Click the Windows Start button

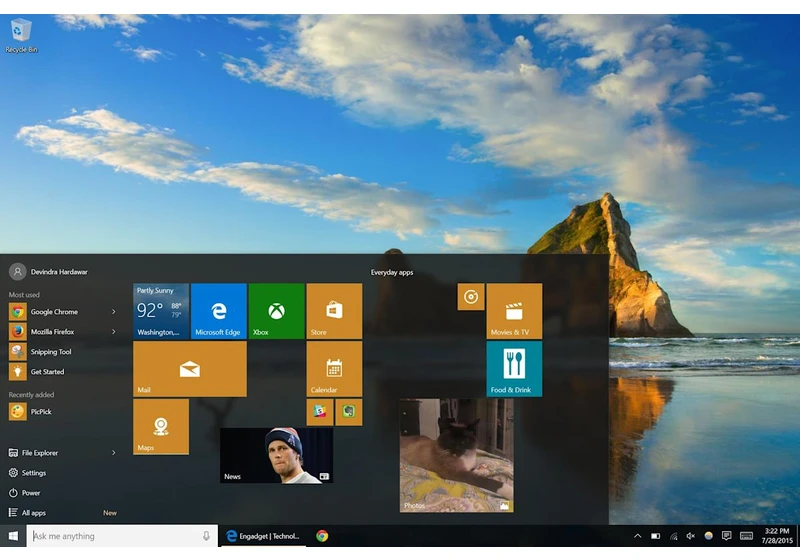pyautogui.click(x=13, y=536)
